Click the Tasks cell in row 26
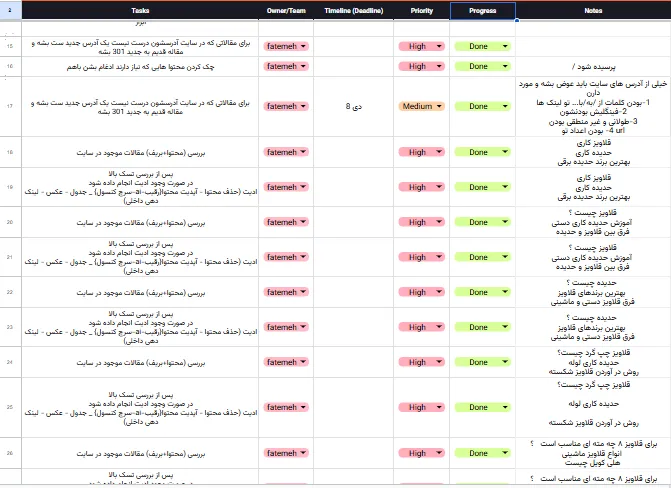The width and height of the screenshot is (671, 488). click(x=140, y=453)
